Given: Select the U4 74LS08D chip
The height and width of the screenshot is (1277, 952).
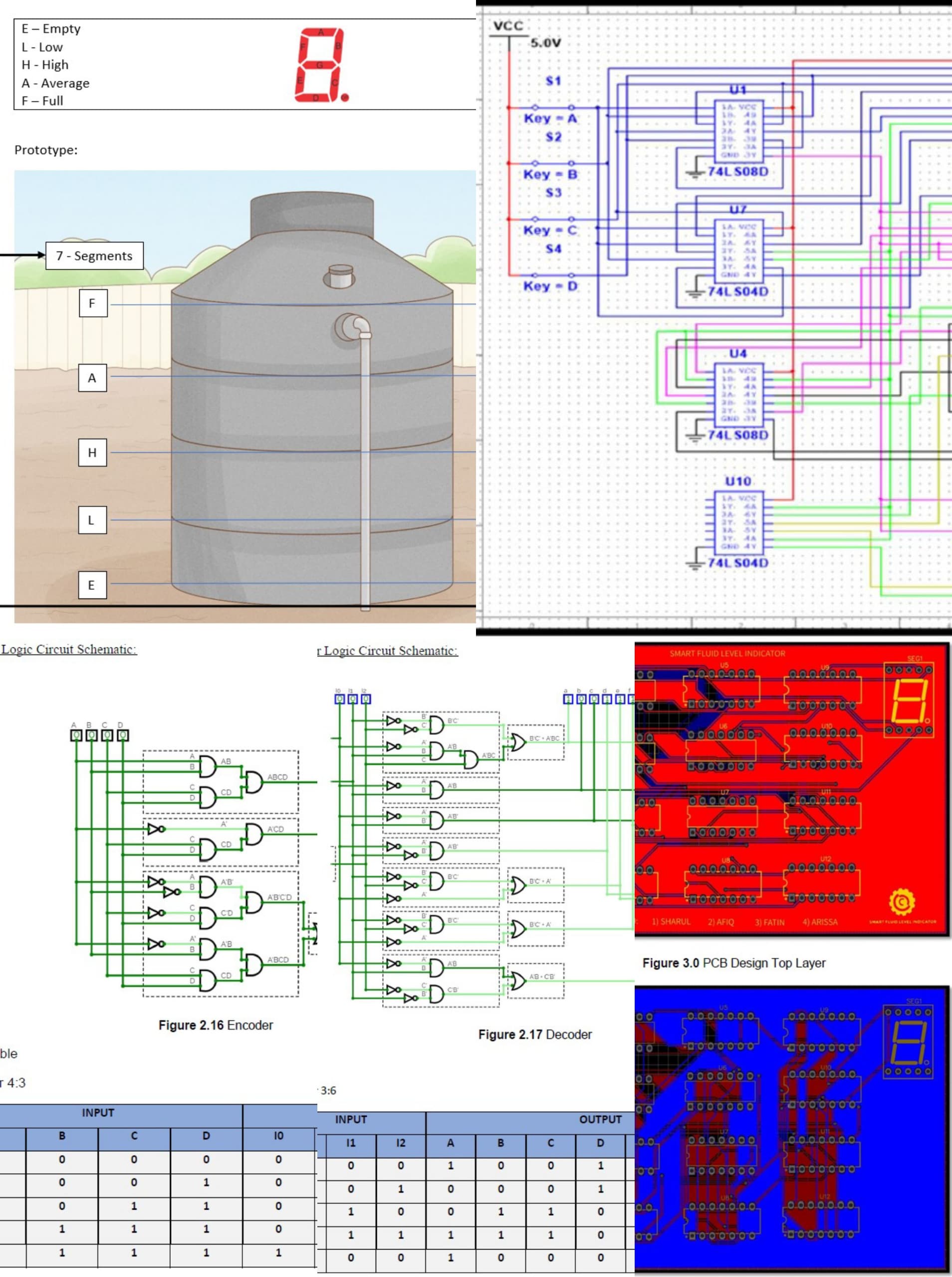Looking at the screenshot, I should pyautogui.click(x=738, y=395).
